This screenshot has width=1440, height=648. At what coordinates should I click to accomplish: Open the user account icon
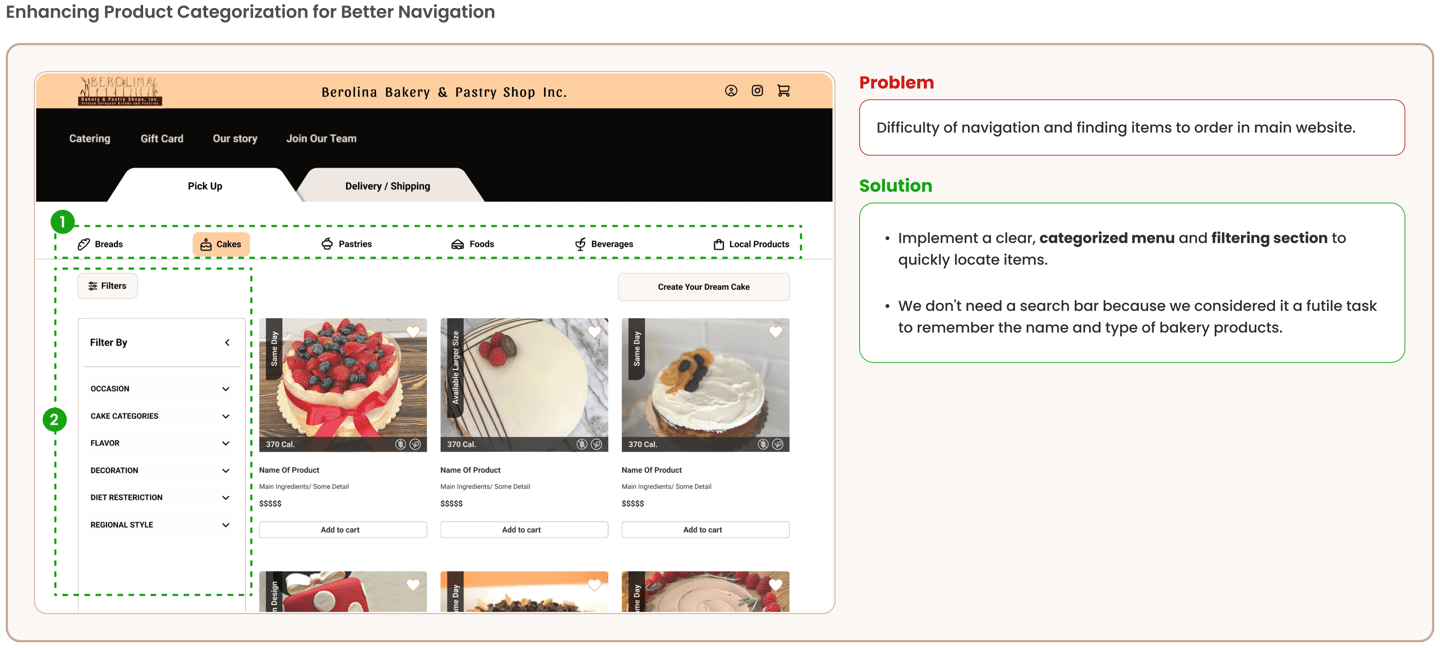[731, 91]
